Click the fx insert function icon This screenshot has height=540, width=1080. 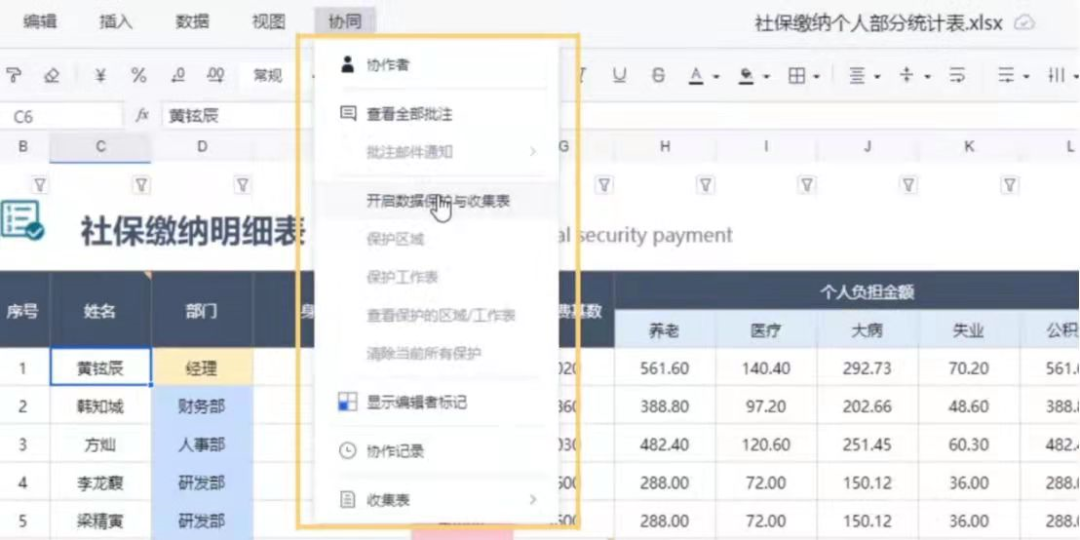(143, 116)
